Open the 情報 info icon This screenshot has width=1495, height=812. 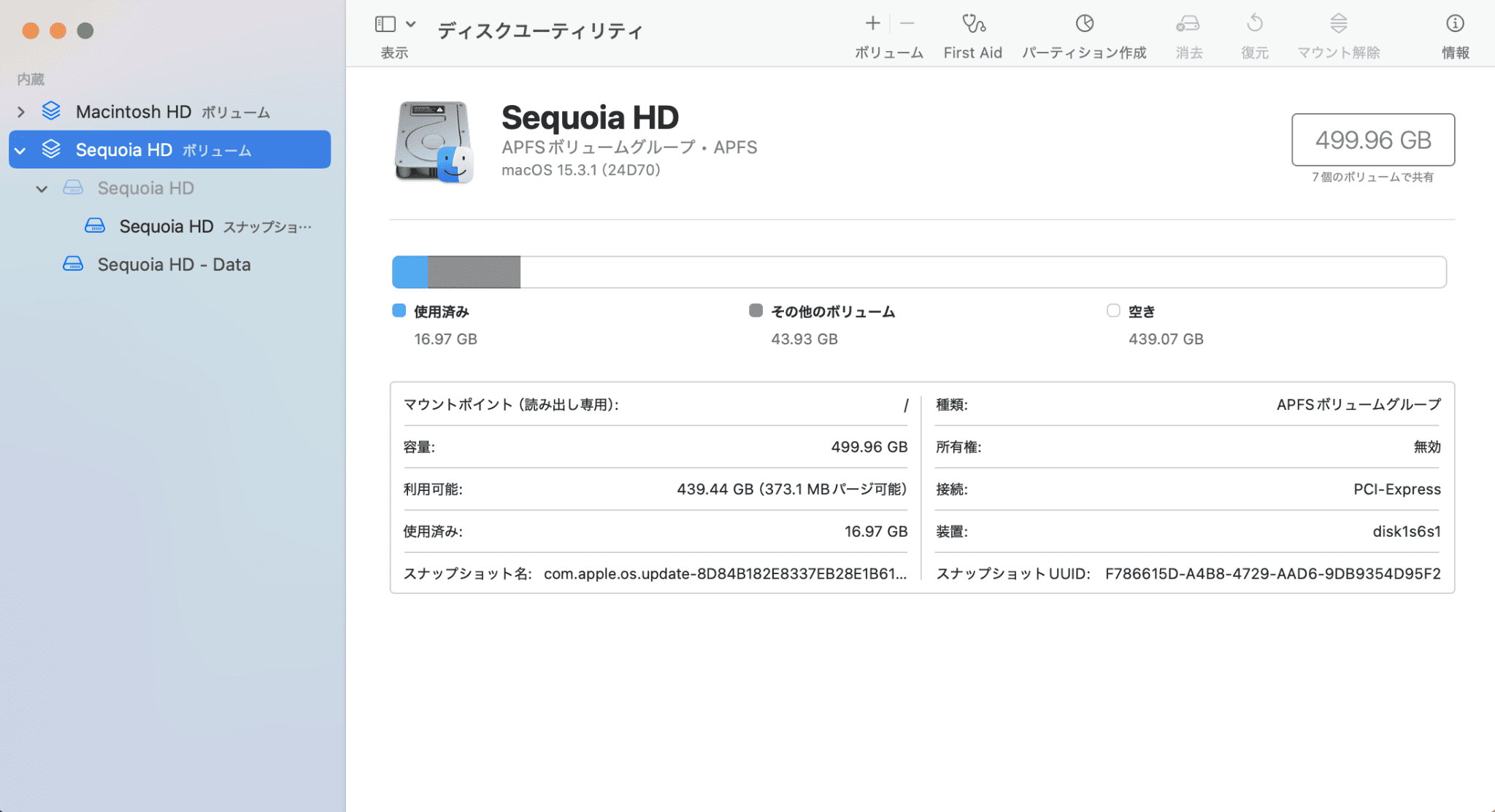pyautogui.click(x=1455, y=23)
